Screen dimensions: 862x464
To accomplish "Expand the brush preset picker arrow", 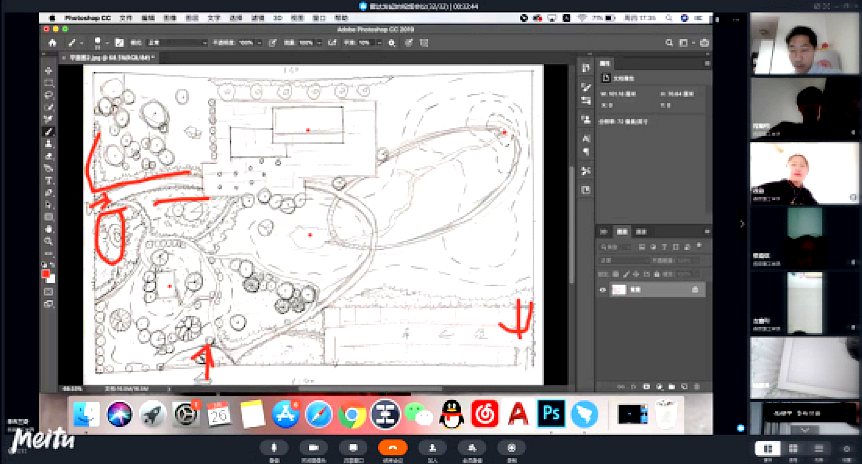I will pyautogui.click(x=109, y=43).
